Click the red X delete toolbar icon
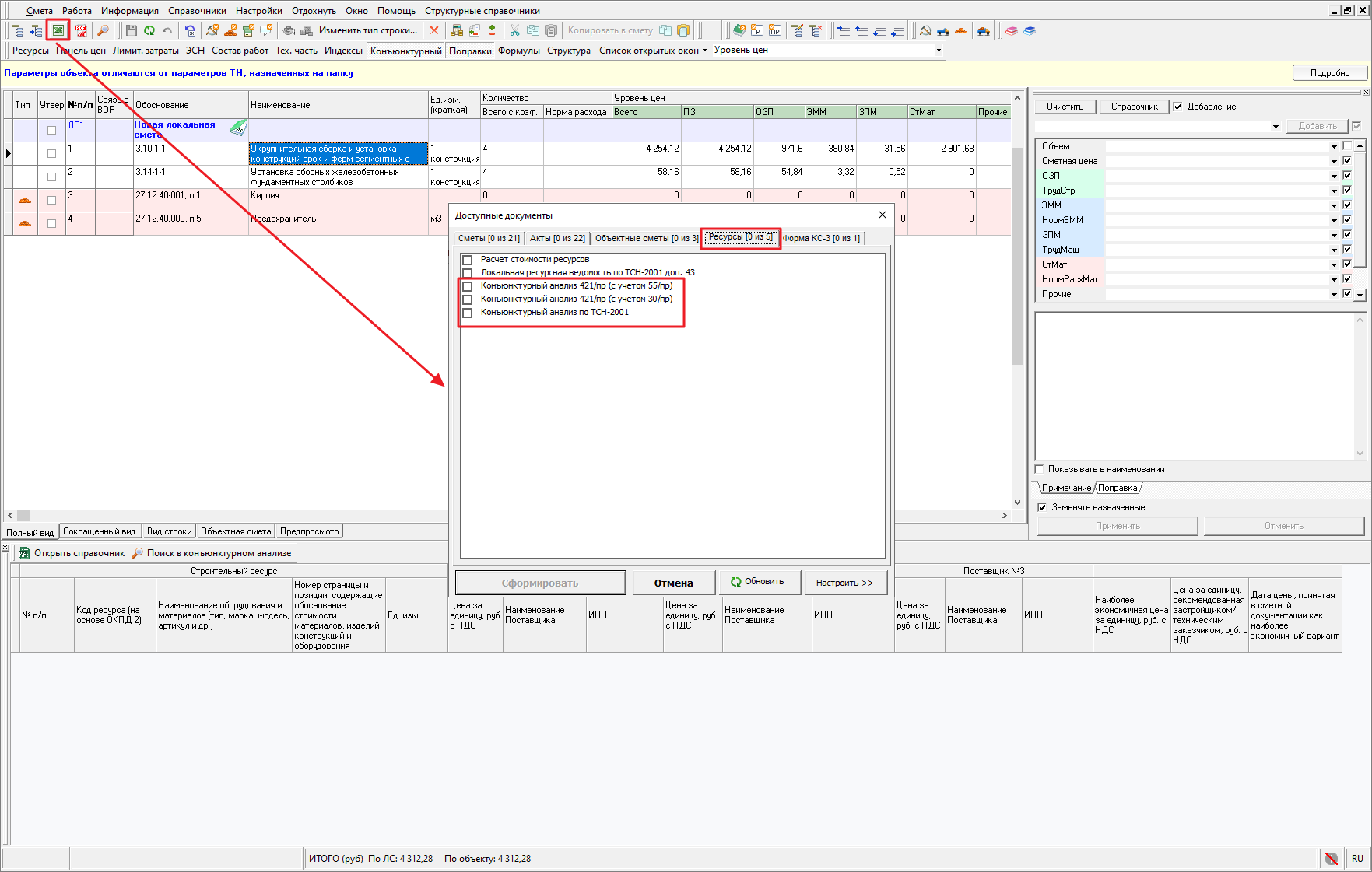Image resolution: width=1372 pixels, height=872 pixels. [x=434, y=30]
